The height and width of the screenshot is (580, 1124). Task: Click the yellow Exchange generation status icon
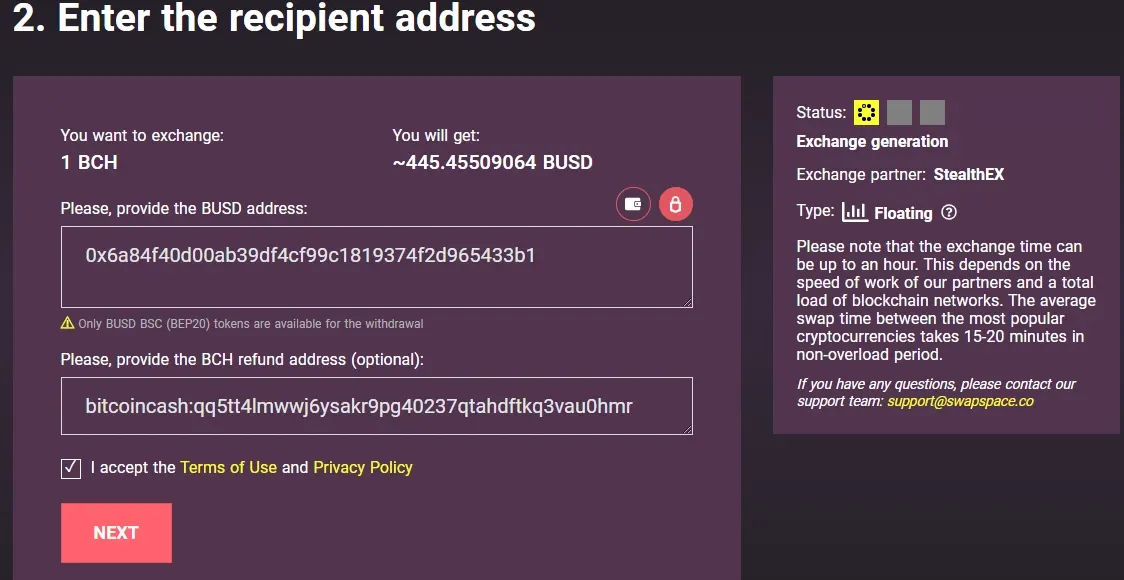866,113
